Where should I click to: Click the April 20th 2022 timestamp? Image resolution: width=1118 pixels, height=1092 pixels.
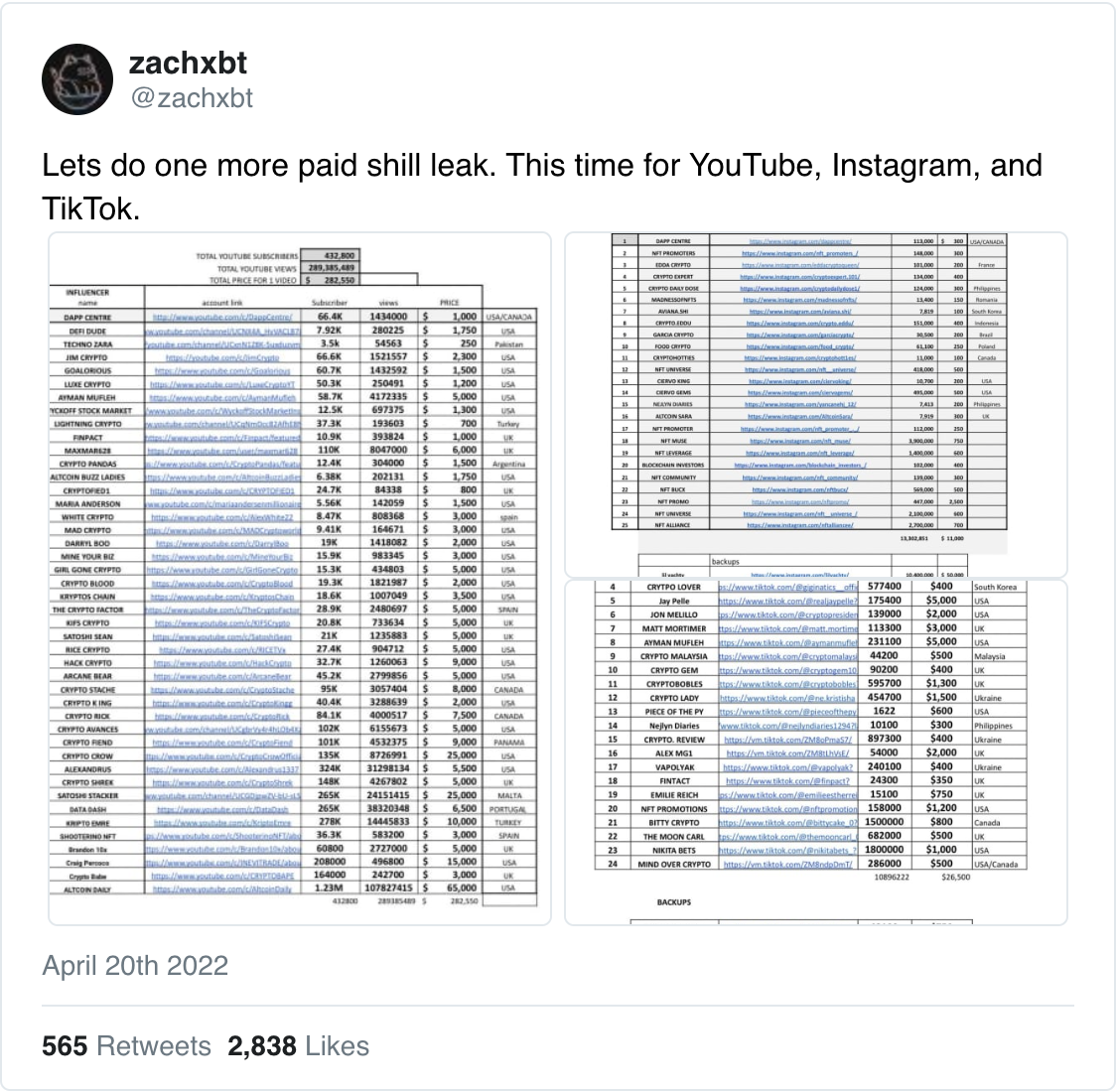[135, 966]
